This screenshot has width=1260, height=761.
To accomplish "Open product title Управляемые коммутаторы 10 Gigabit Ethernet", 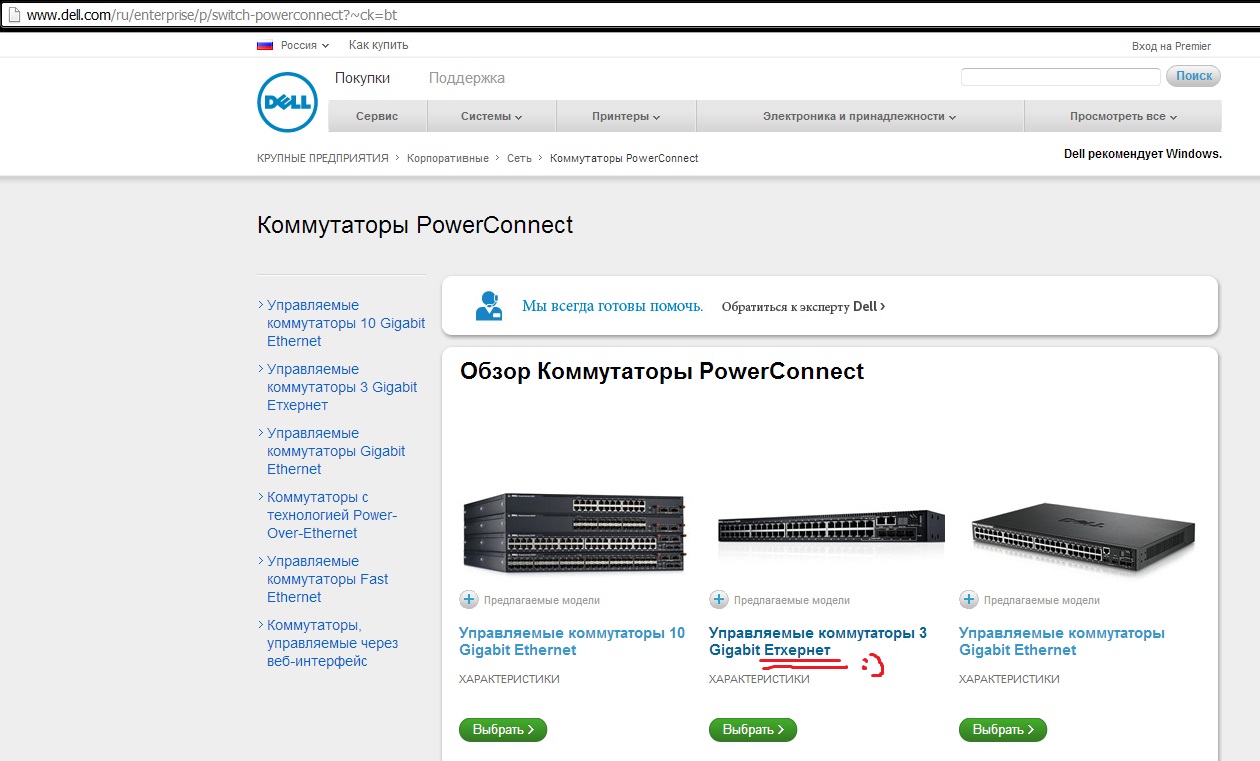I will (572, 641).
